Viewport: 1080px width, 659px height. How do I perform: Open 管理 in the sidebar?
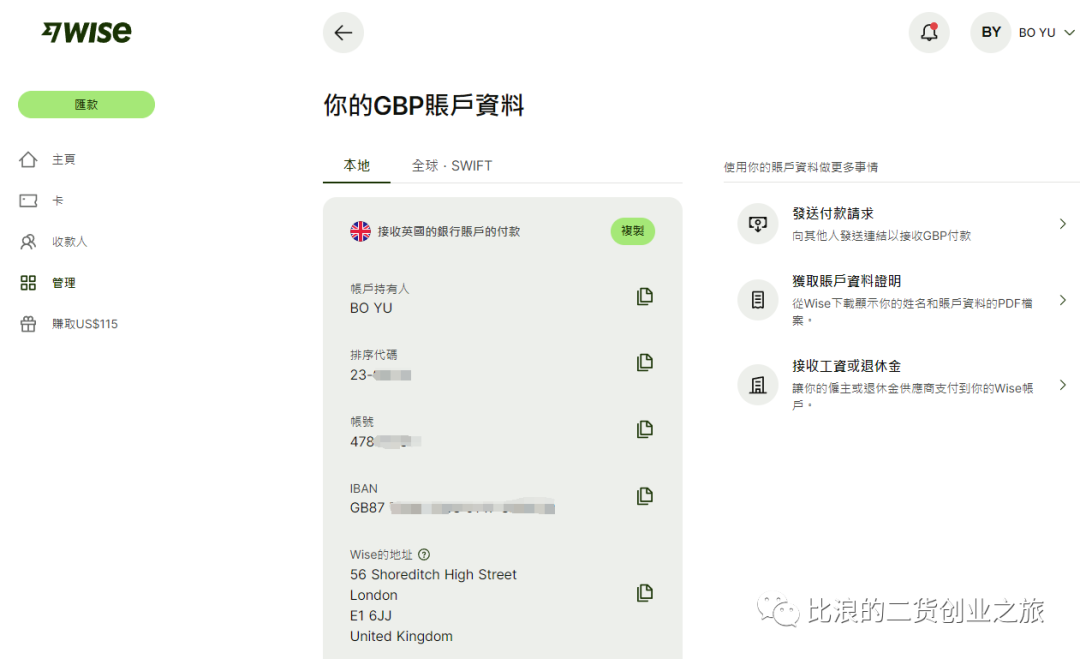(64, 283)
